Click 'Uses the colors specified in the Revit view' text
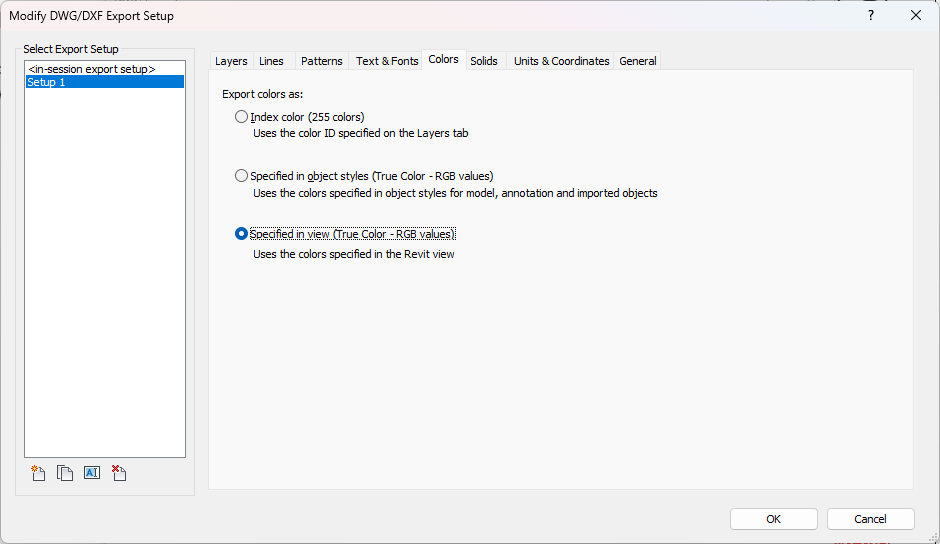This screenshot has height=544, width=940. pos(354,254)
